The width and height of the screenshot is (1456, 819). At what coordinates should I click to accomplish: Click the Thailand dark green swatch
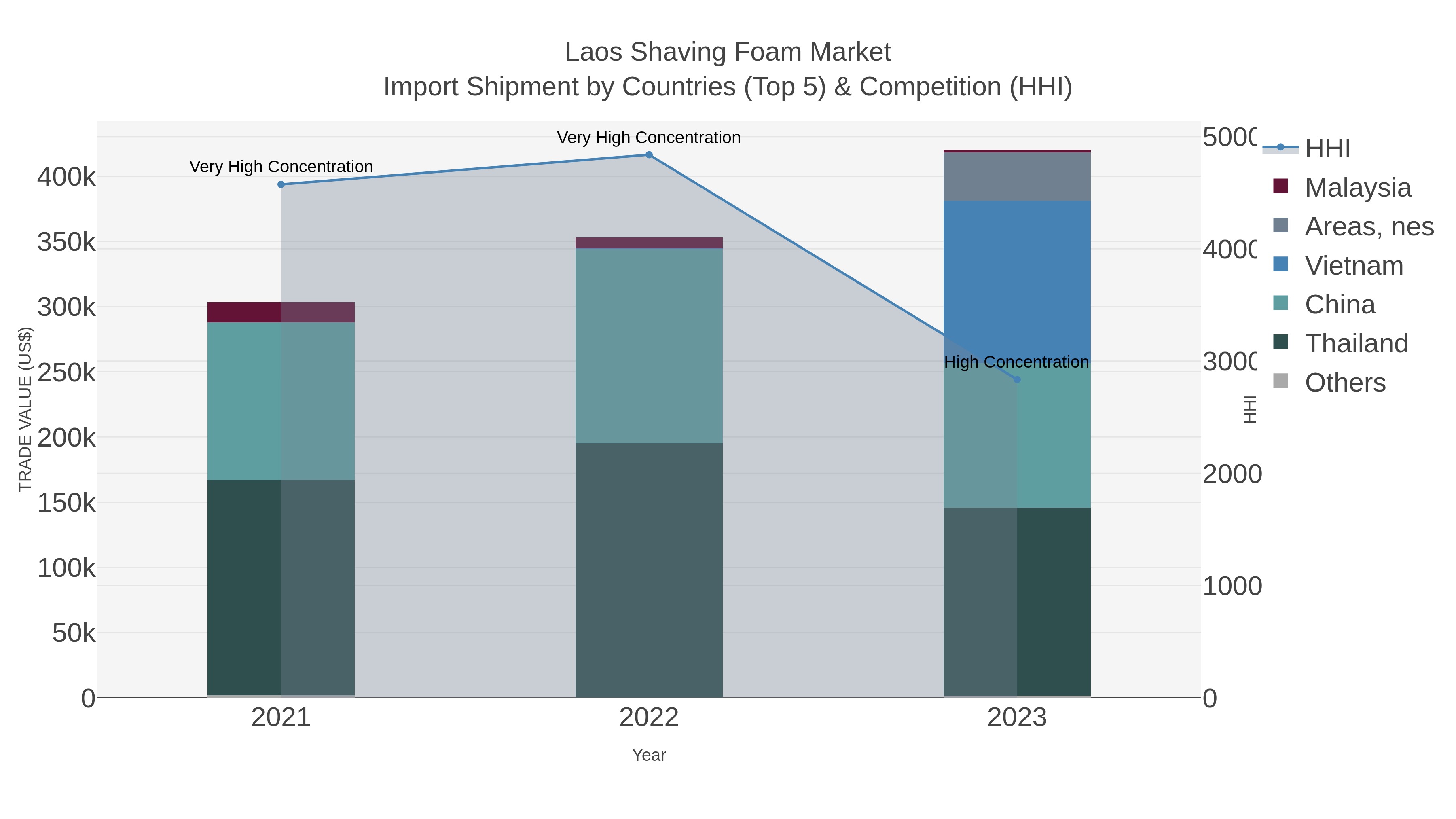pyautogui.click(x=1281, y=342)
